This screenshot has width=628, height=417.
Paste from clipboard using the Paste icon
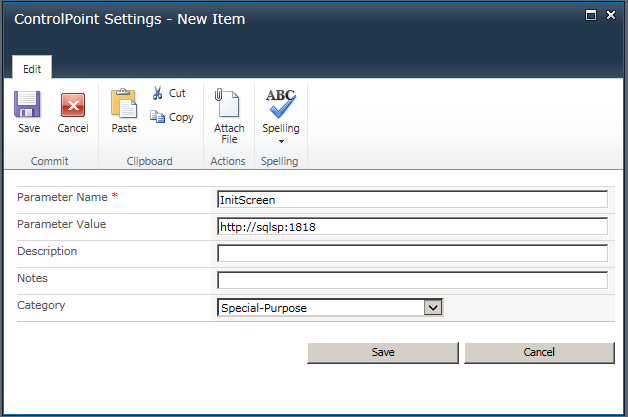click(124, 106)
